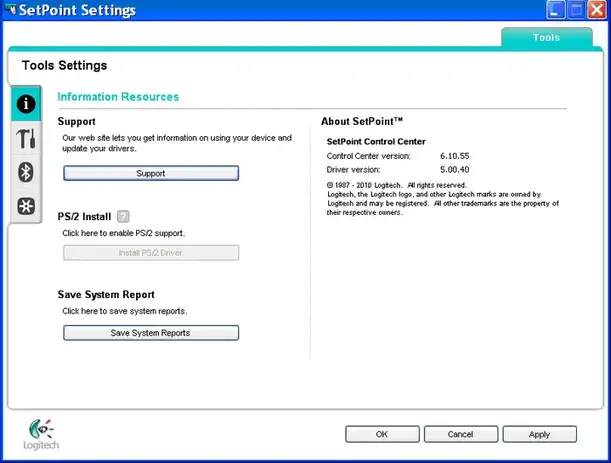Click the SetPoint Control Center label

[x=376, y=141]
